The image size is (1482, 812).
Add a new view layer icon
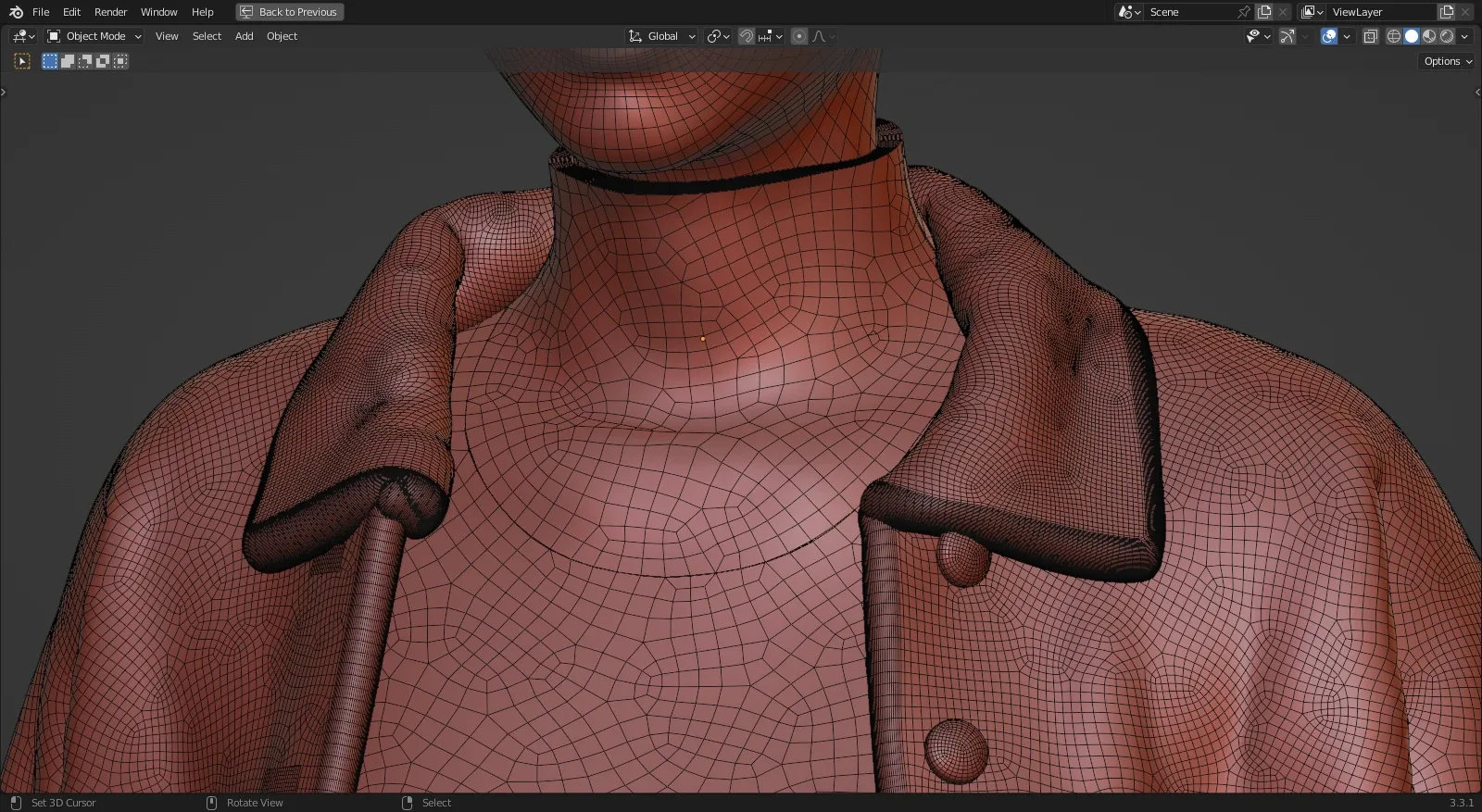click(1447, 12)
